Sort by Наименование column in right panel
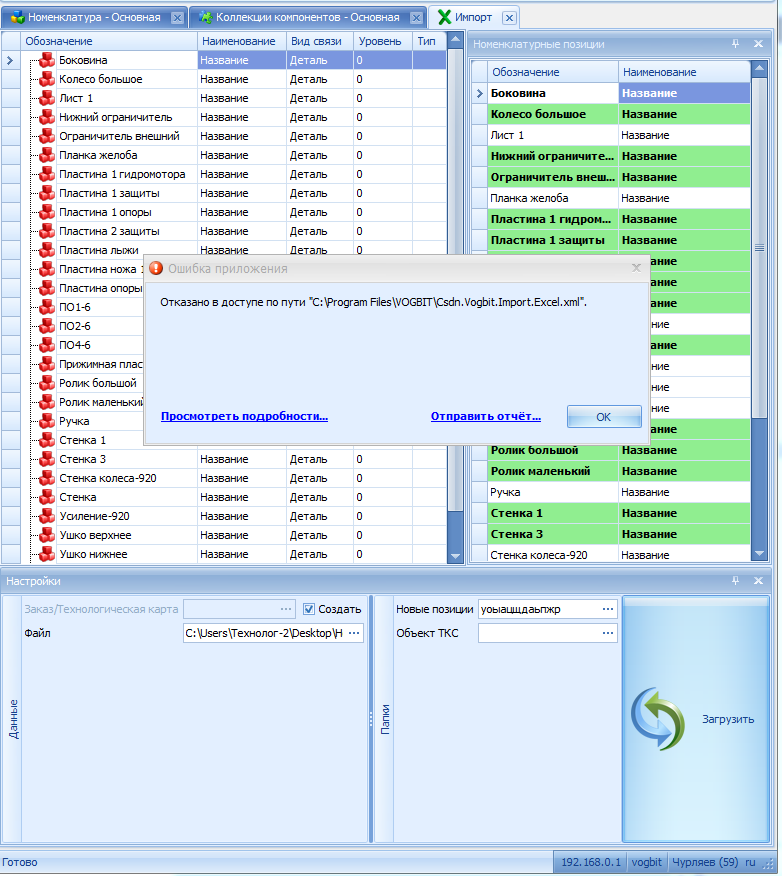The image size is (782, 876). click(684, 72)
